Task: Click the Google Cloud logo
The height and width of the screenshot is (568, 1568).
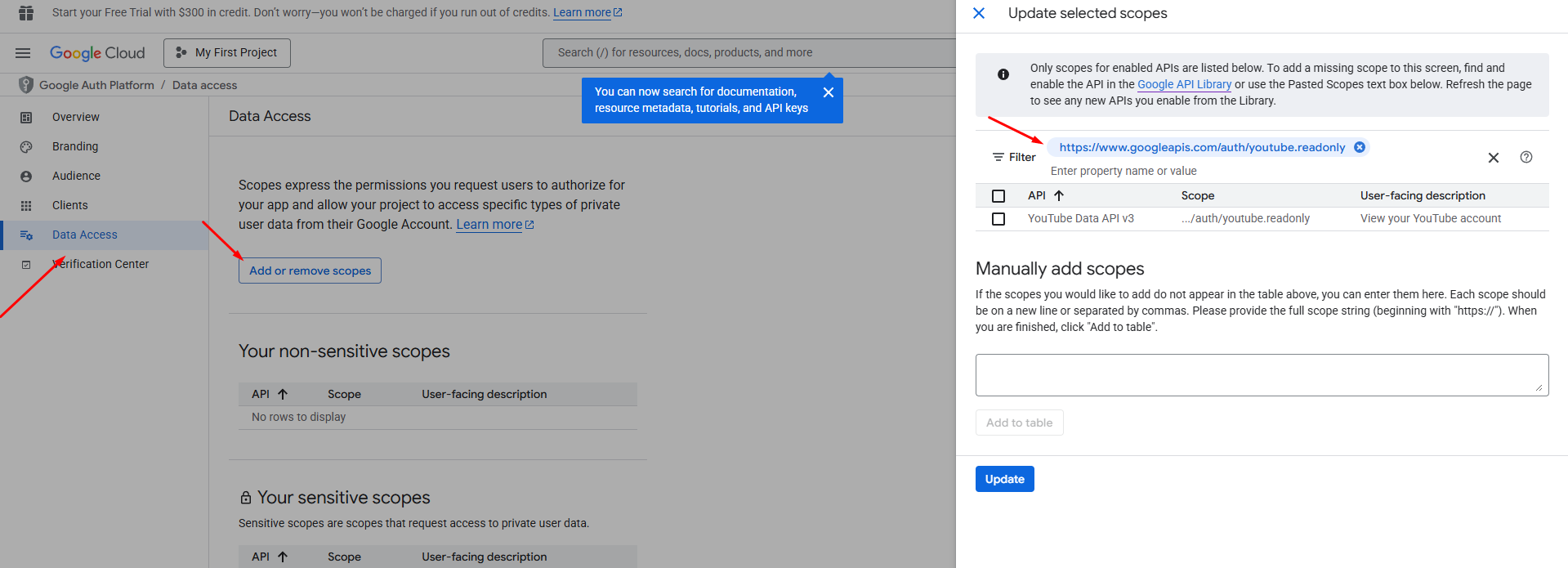Action: click(97, 53)
